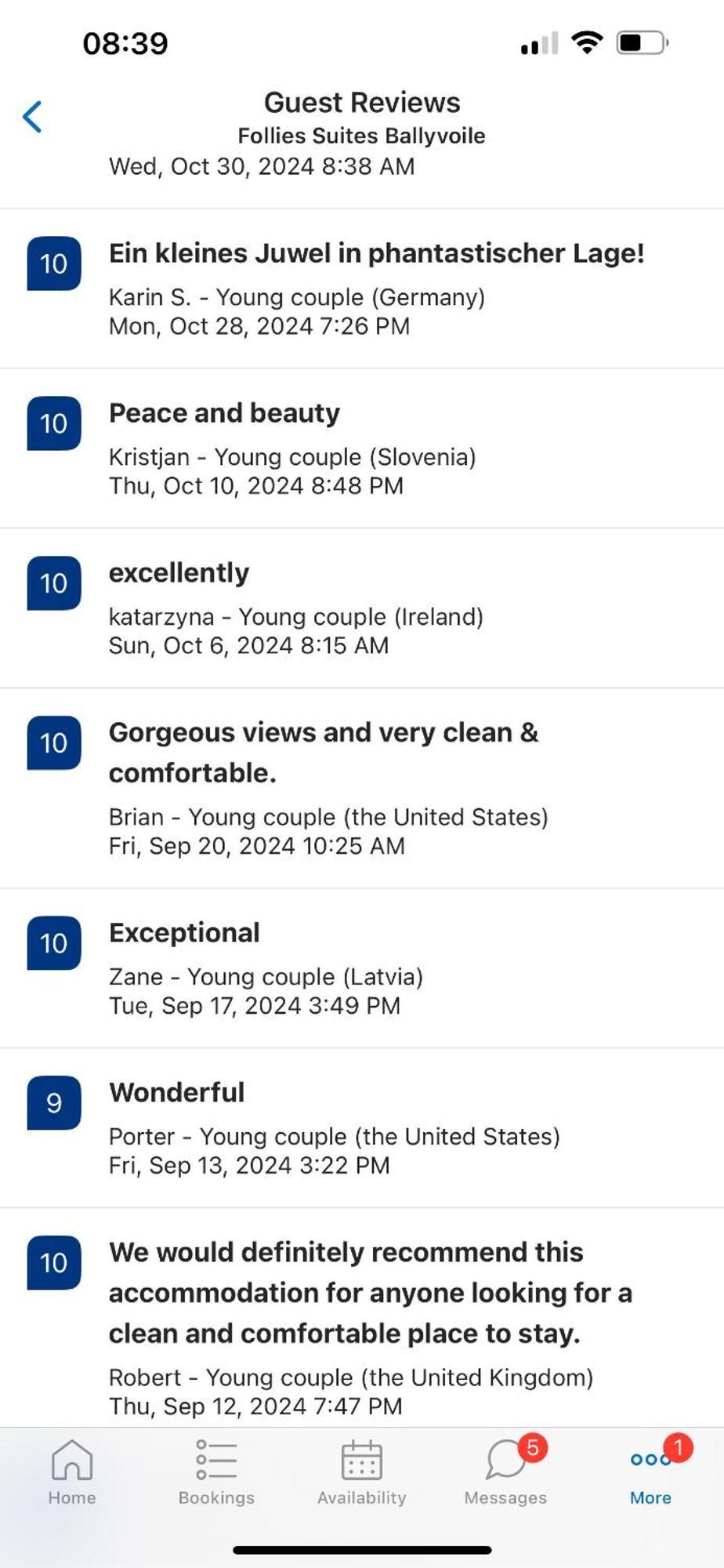724x1568 pixels.
Task: Tap the score 9 badge for Wonderful
Action: (54, 1102)
